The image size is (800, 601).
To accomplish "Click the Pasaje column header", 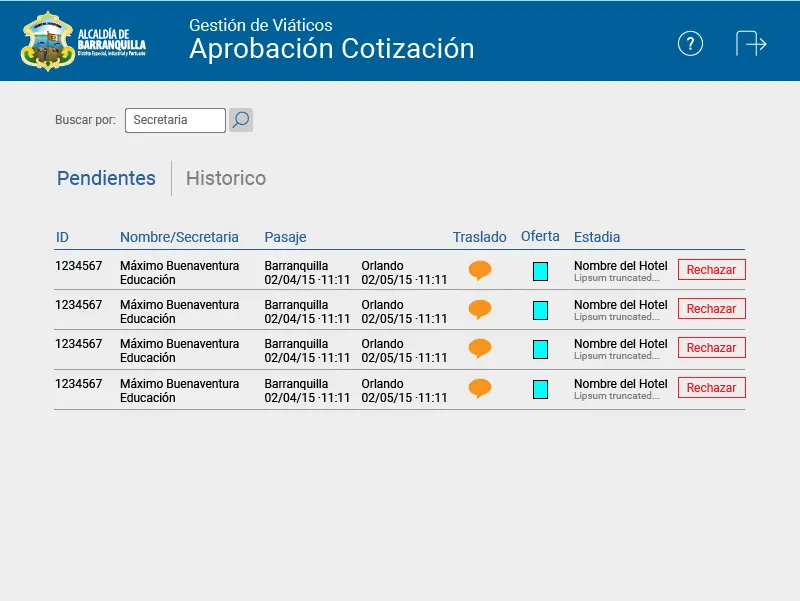I will click(x=285, y=237).
